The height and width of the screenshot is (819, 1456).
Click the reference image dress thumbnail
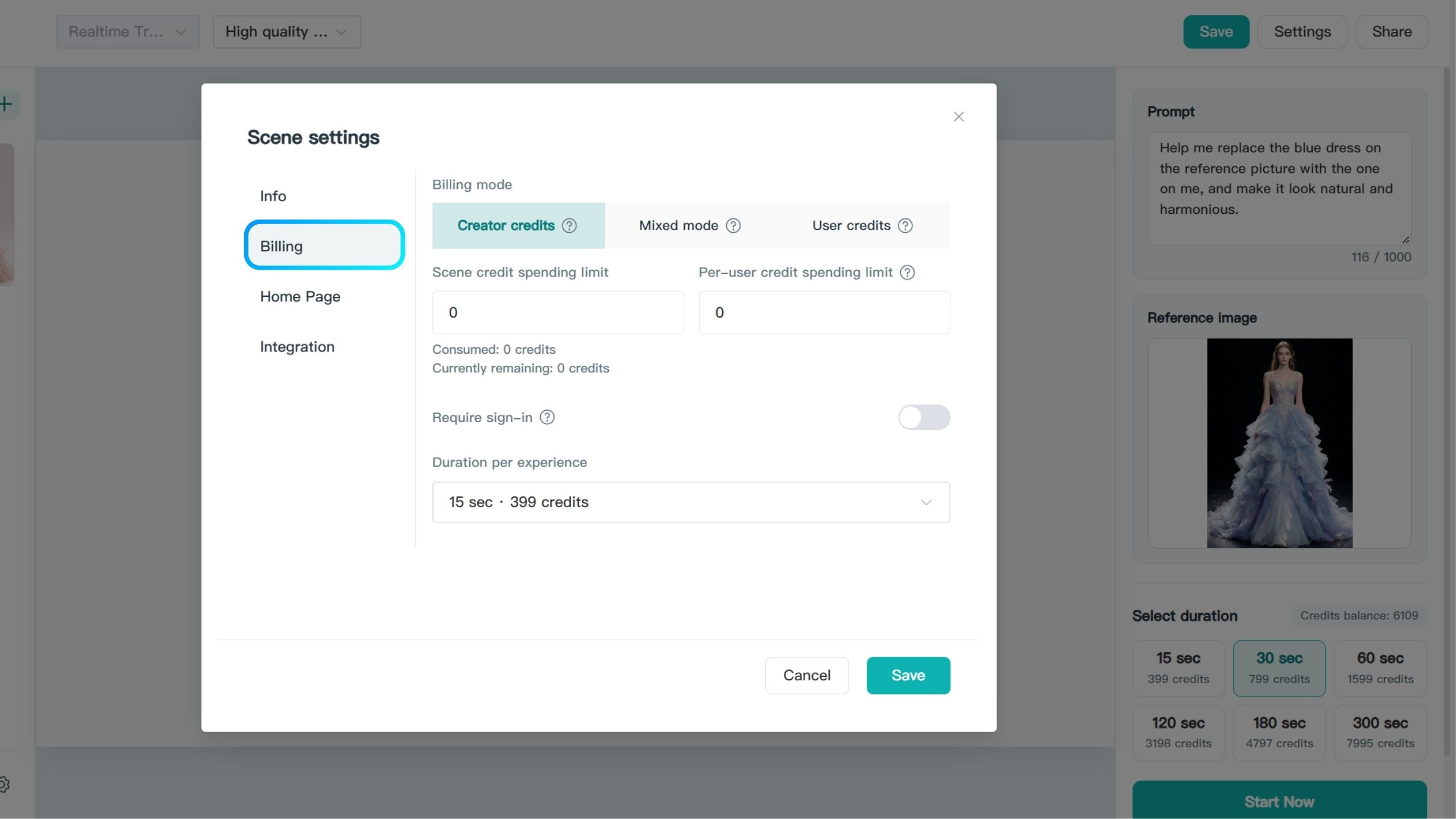[1280, 443]
